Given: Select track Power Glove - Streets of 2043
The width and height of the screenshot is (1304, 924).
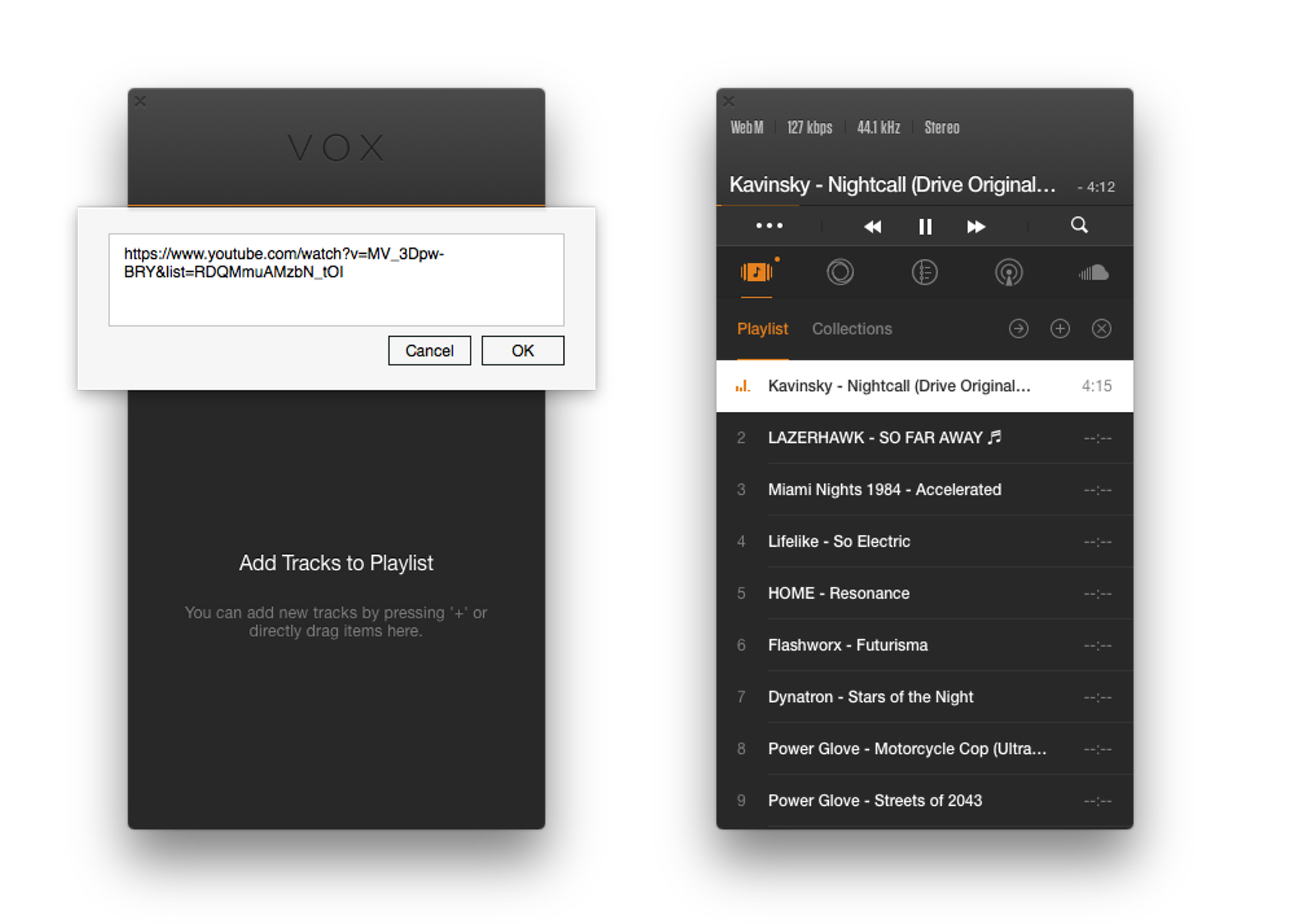Looking at the screenshot, I should [925, 800].
